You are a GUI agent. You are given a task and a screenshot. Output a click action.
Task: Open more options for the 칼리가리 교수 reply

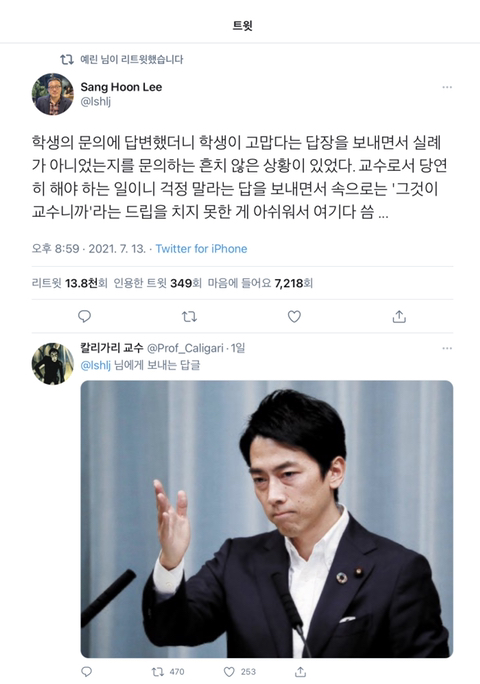(x=447, y=349)
